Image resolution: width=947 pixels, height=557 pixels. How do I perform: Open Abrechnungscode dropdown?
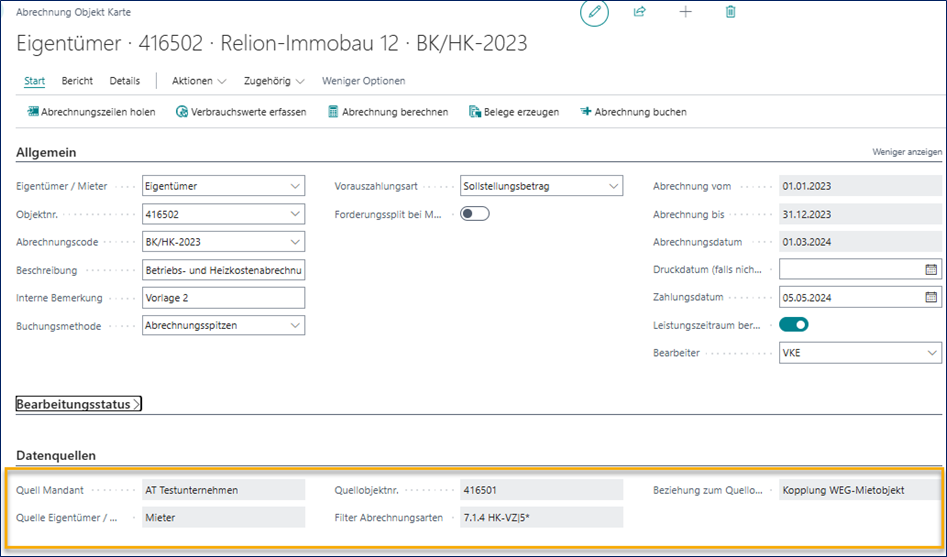point(295,242)
